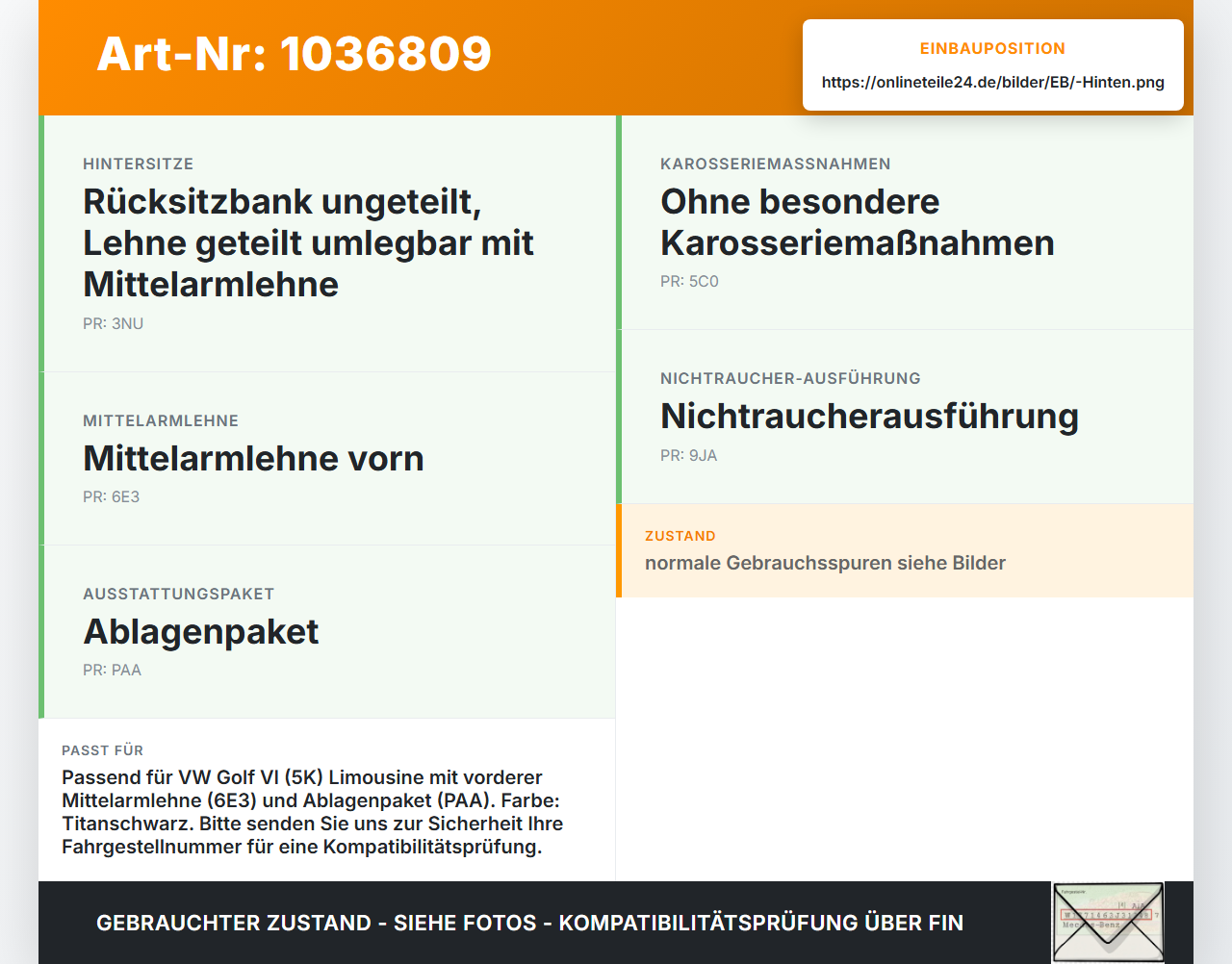Click the PR: 5C0 code label
Image resolution: width=1232 pixels, height=964 pixels.
coord(689,281)
